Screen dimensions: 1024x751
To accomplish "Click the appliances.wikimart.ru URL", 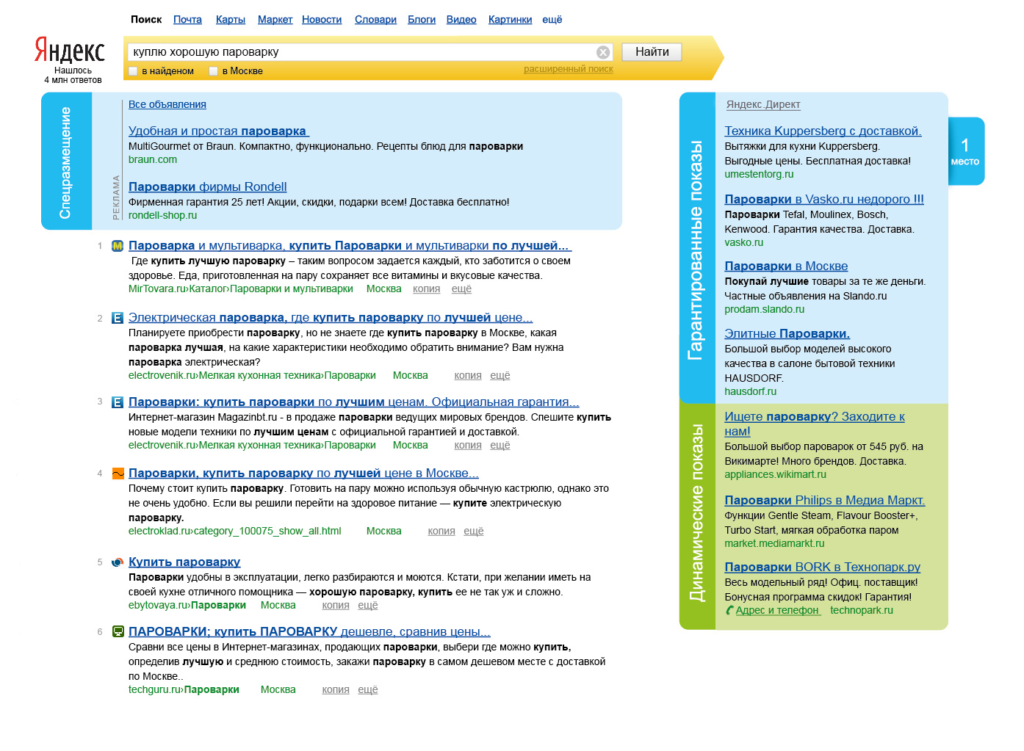I will (x=775, y=475).
